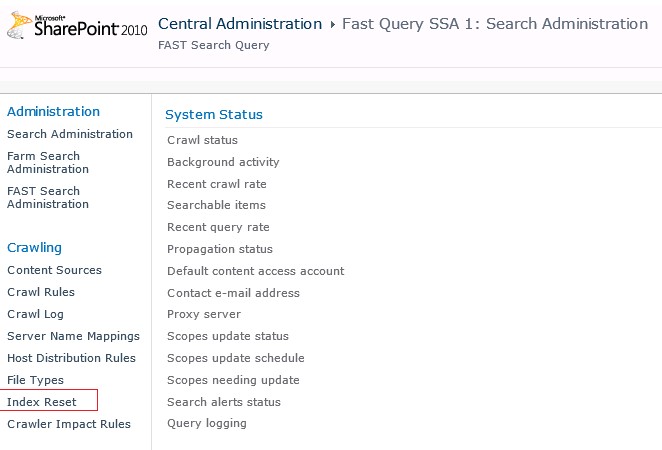Open File Types settings
This screenshot has width=662, height=450.
point(35,380)
